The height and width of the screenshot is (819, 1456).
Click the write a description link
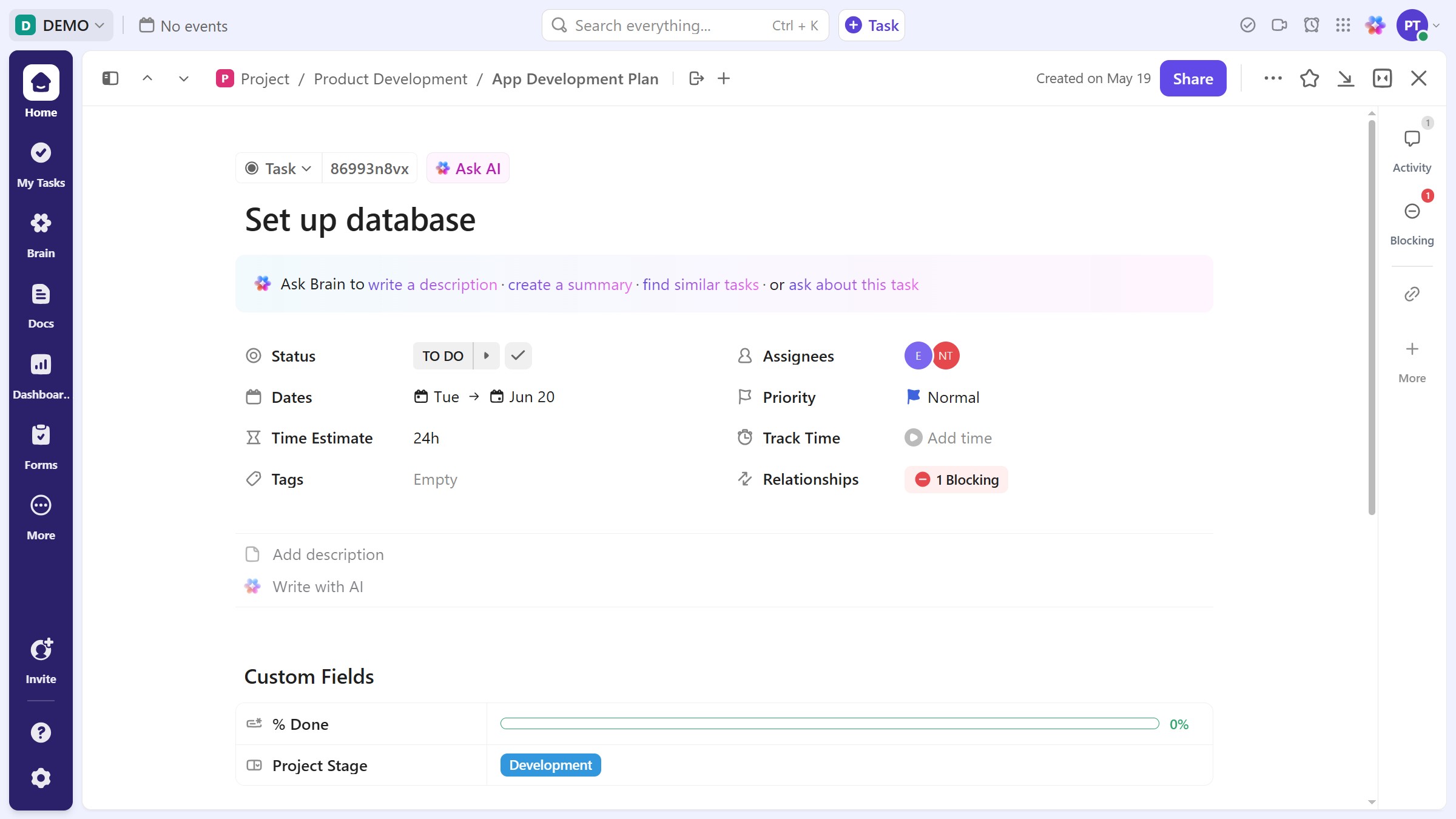pyautogui.click(x=432, y=285)
